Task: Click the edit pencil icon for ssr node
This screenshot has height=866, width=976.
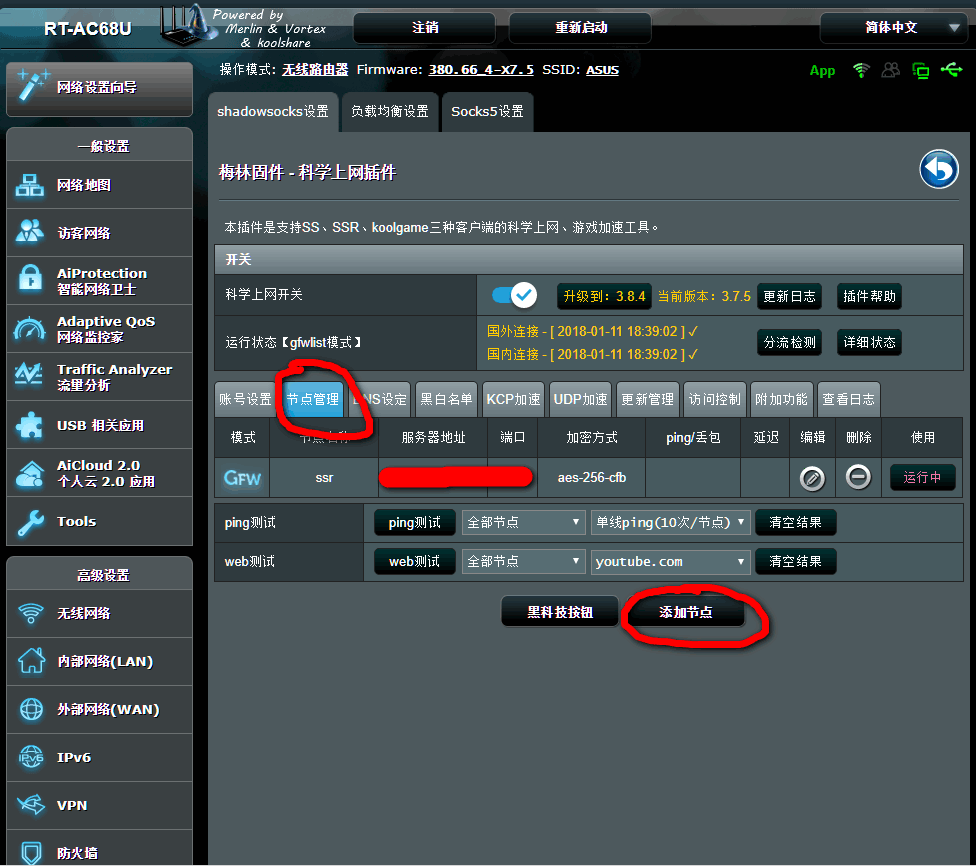Action: click(x=812, y=478)
